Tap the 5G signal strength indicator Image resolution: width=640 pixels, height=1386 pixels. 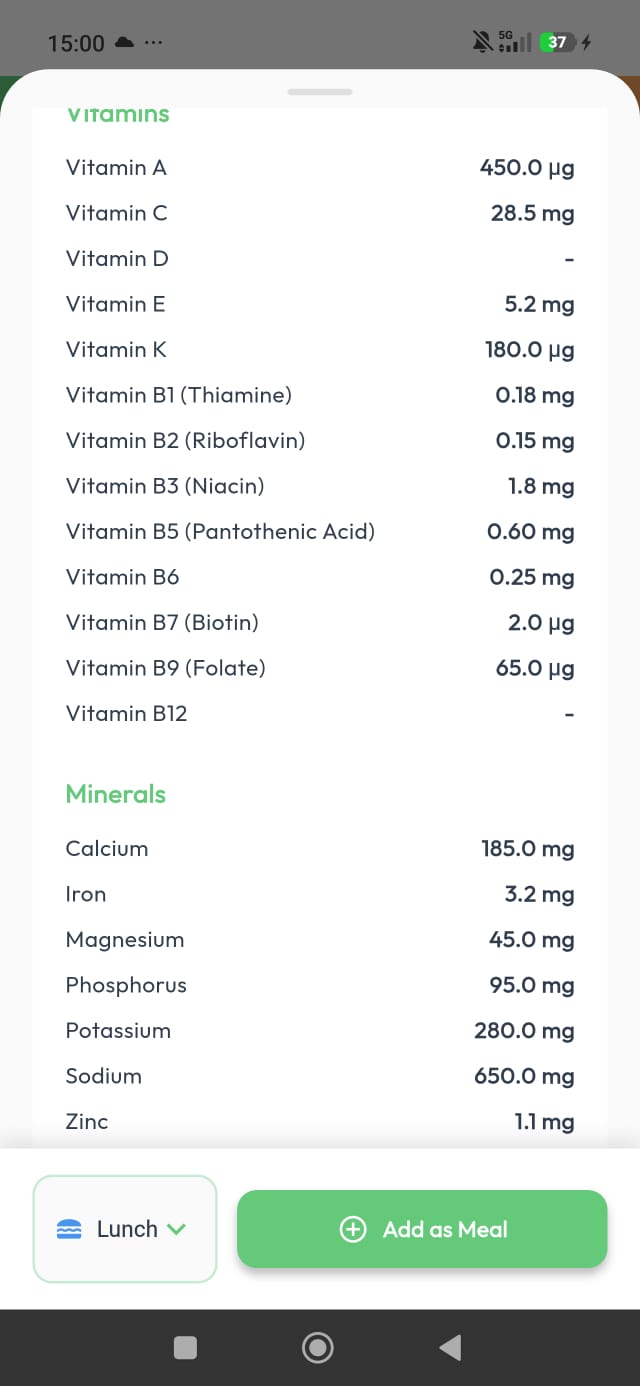(511, 40)
